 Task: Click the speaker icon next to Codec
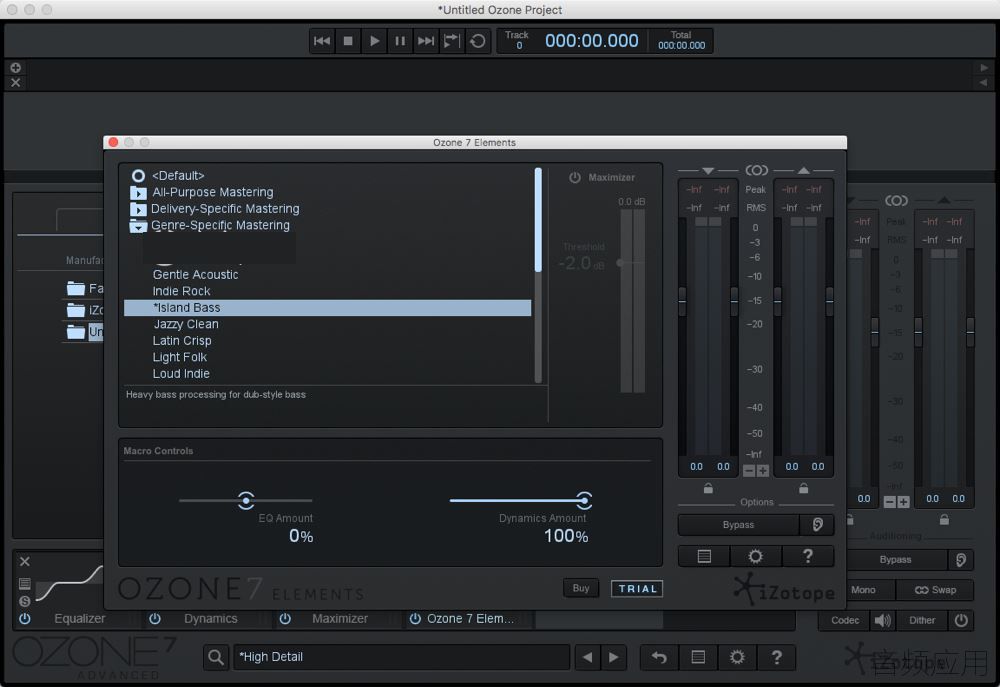[x=883, y=620]
